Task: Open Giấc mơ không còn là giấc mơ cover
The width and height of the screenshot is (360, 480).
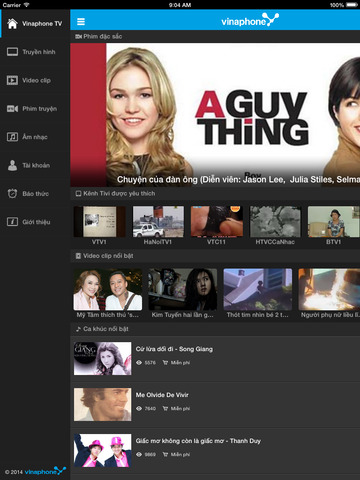Action: click(103, 450)
